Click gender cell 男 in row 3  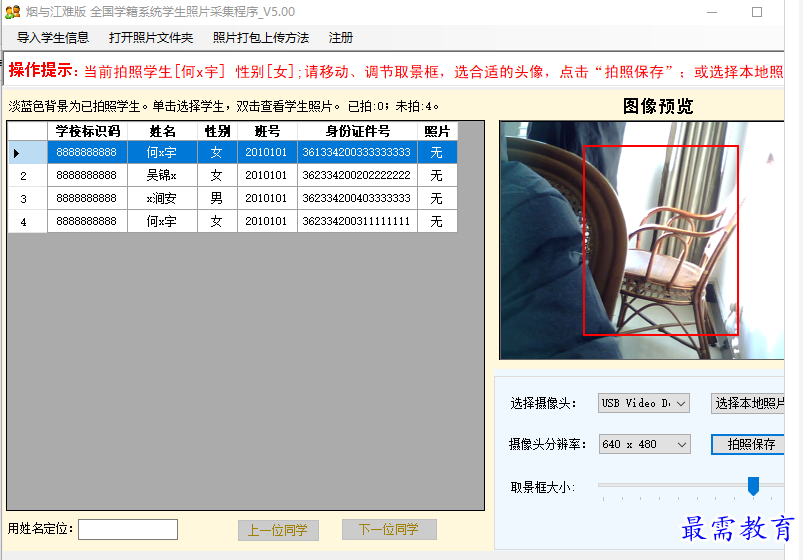(x=217, y=198)
